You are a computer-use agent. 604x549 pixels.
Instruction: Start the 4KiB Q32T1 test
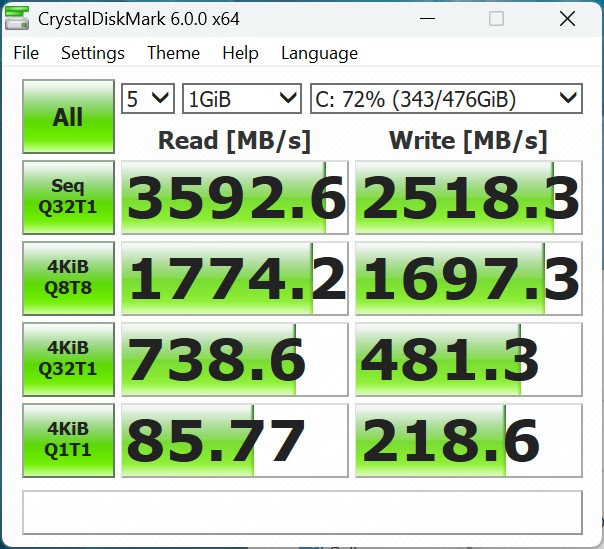[68, 359]
